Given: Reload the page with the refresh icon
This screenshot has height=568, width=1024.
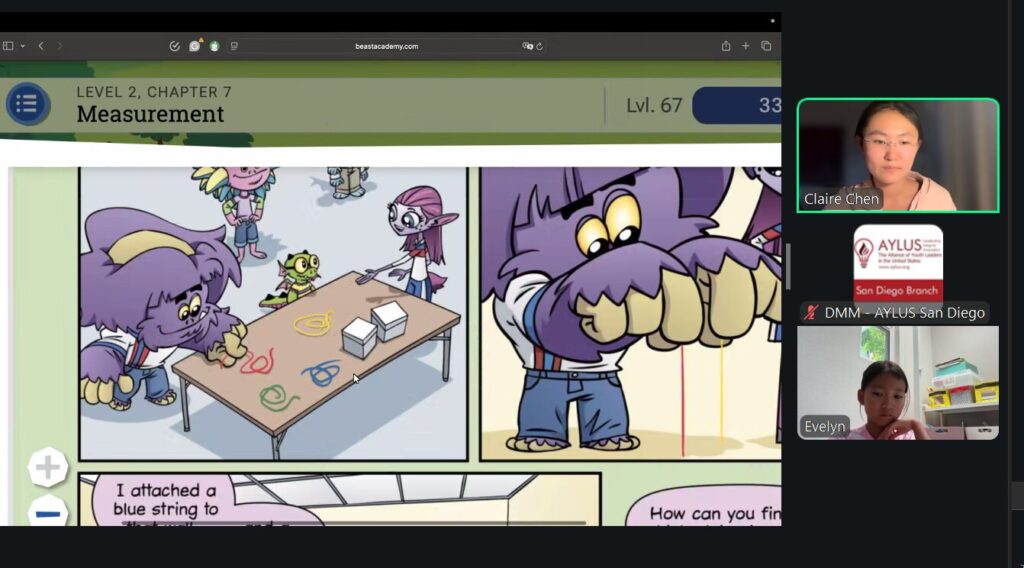Looking at the screenshot, I should click(x=539, y=46).
